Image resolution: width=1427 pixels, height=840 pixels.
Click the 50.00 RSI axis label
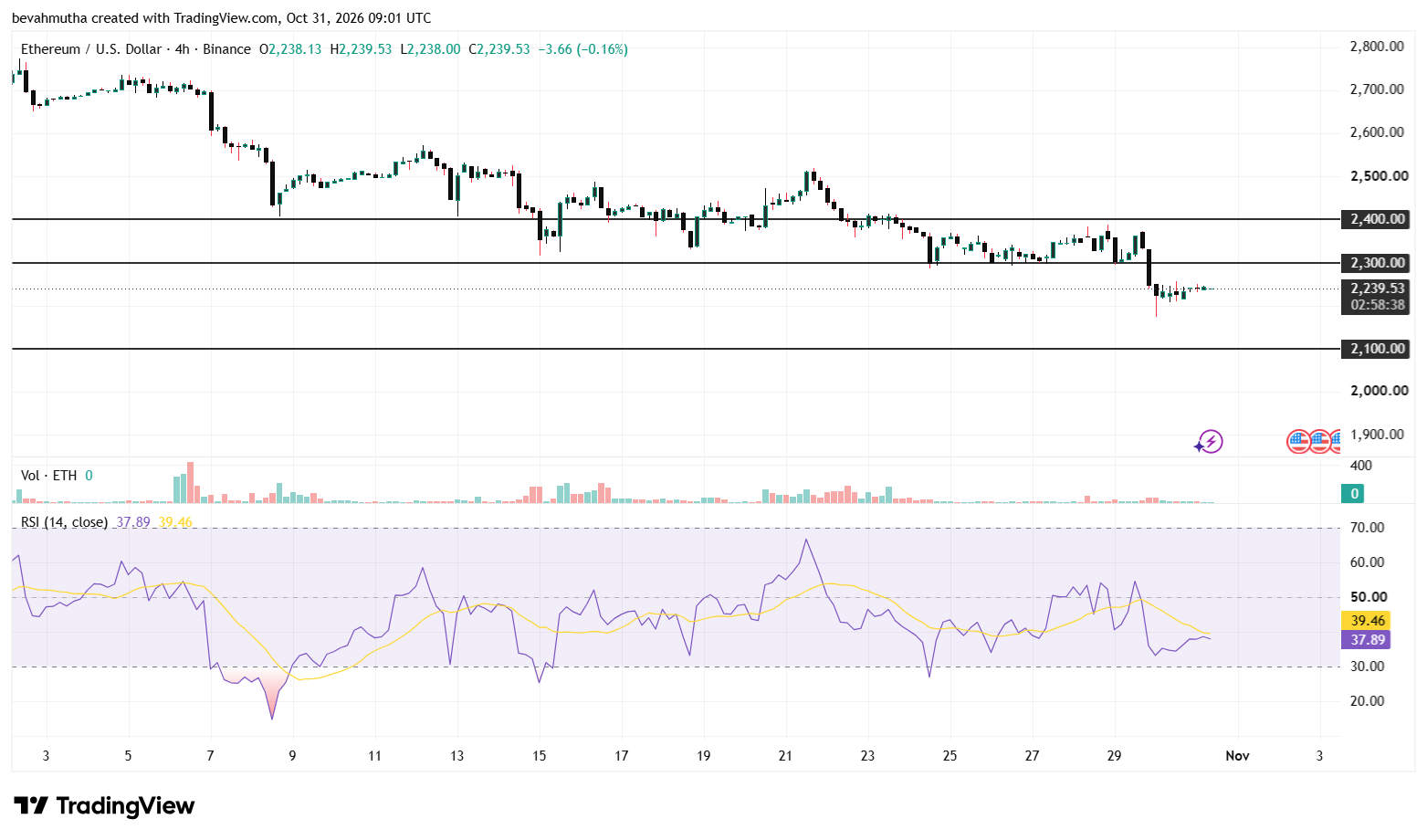(x=1367, y=597)
